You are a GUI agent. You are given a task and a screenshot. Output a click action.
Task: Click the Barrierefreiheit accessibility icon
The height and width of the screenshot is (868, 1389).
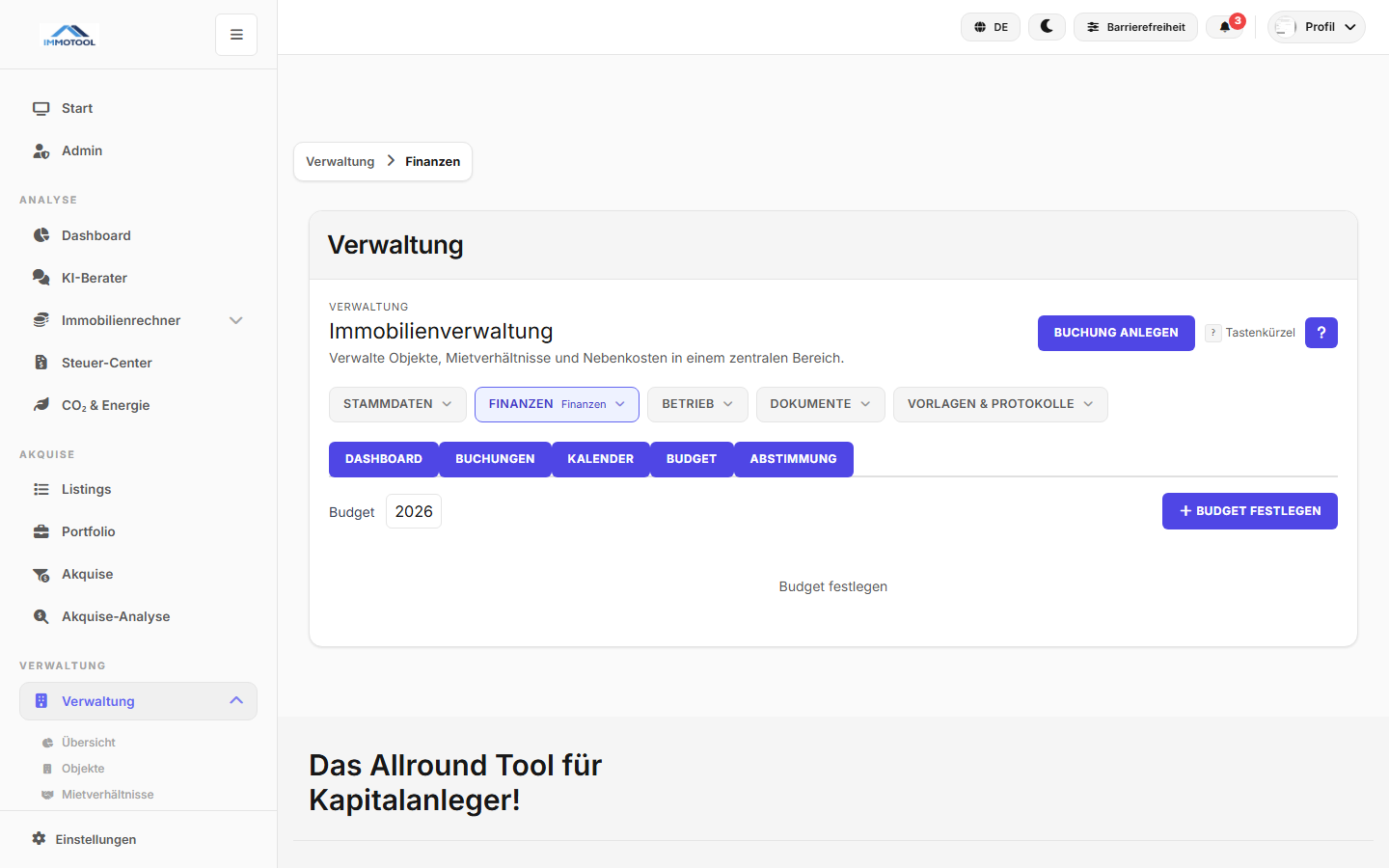pos(1091,27)
